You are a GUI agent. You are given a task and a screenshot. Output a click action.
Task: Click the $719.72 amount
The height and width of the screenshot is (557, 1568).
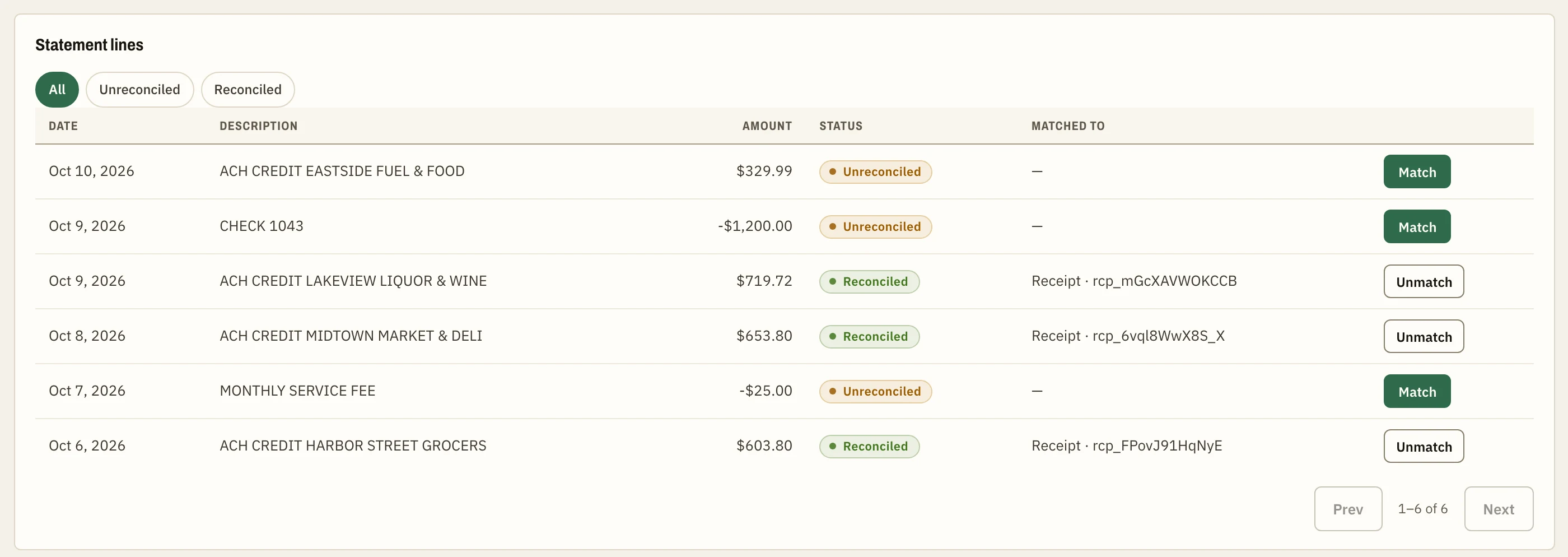click(764, 281)
